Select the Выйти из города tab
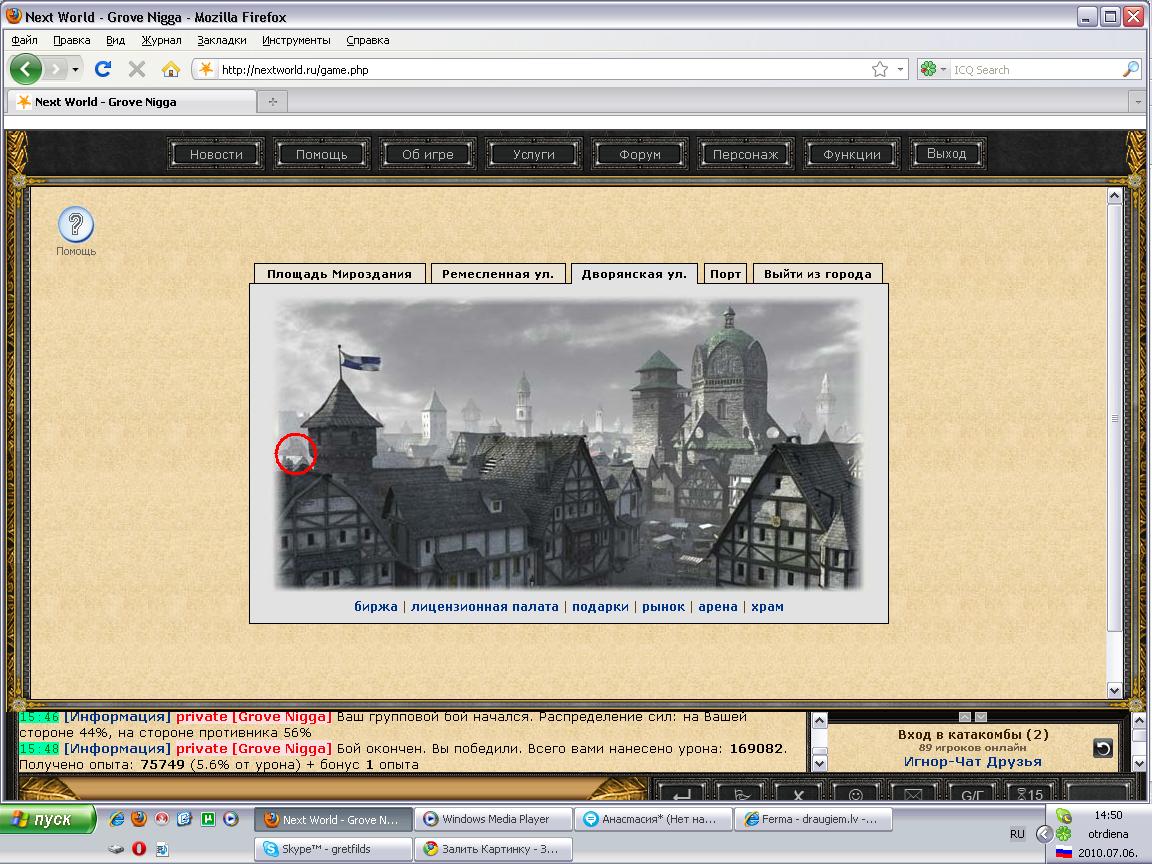 pyautogui.click(x=818, y=273)
